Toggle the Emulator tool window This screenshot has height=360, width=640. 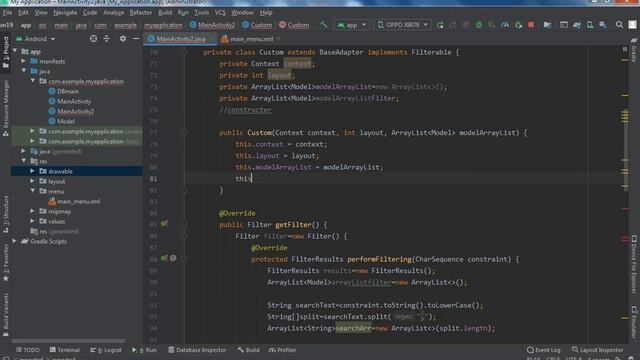634,322
